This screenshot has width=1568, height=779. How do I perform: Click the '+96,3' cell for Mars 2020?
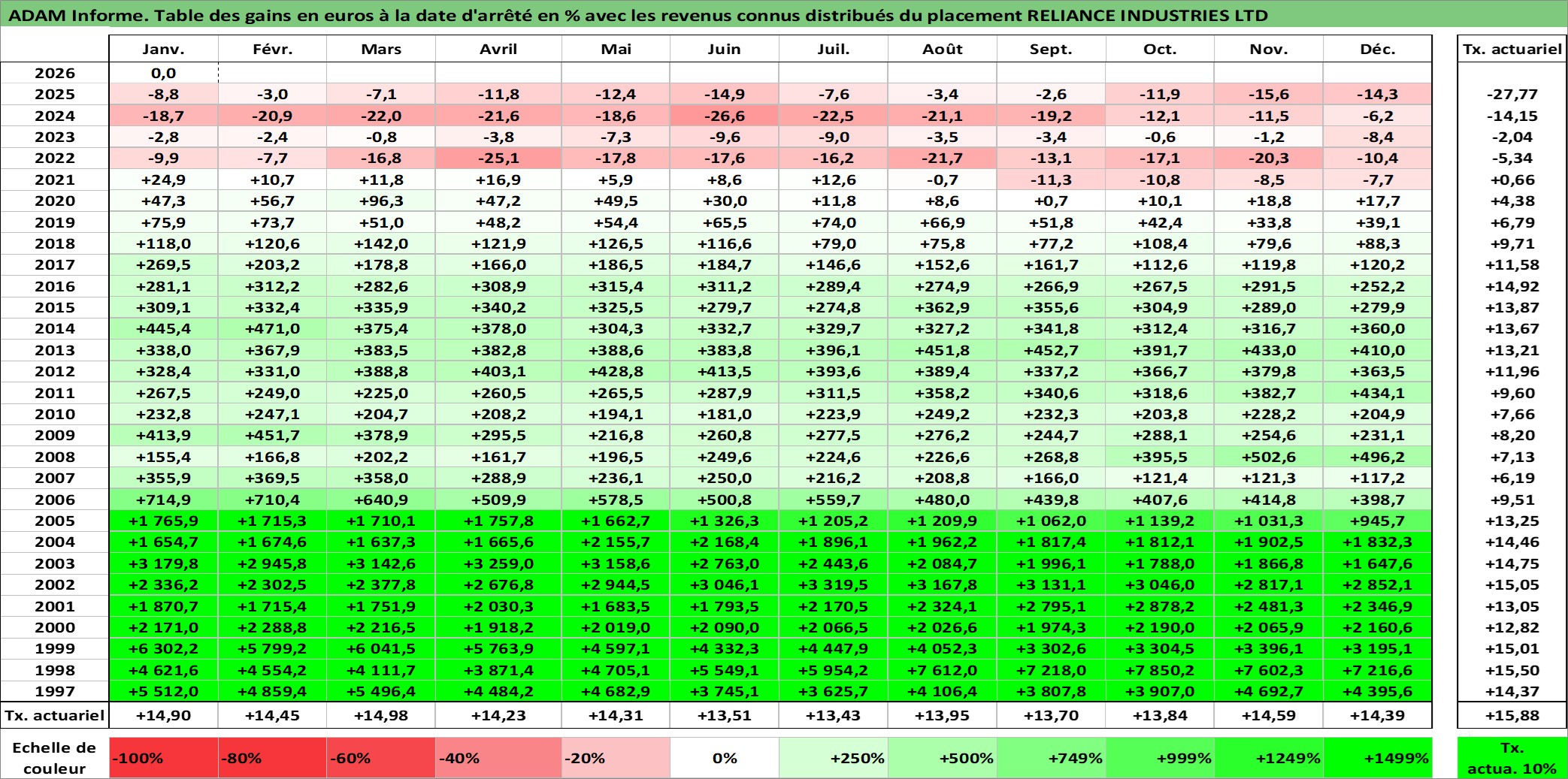tap(381, 201)
